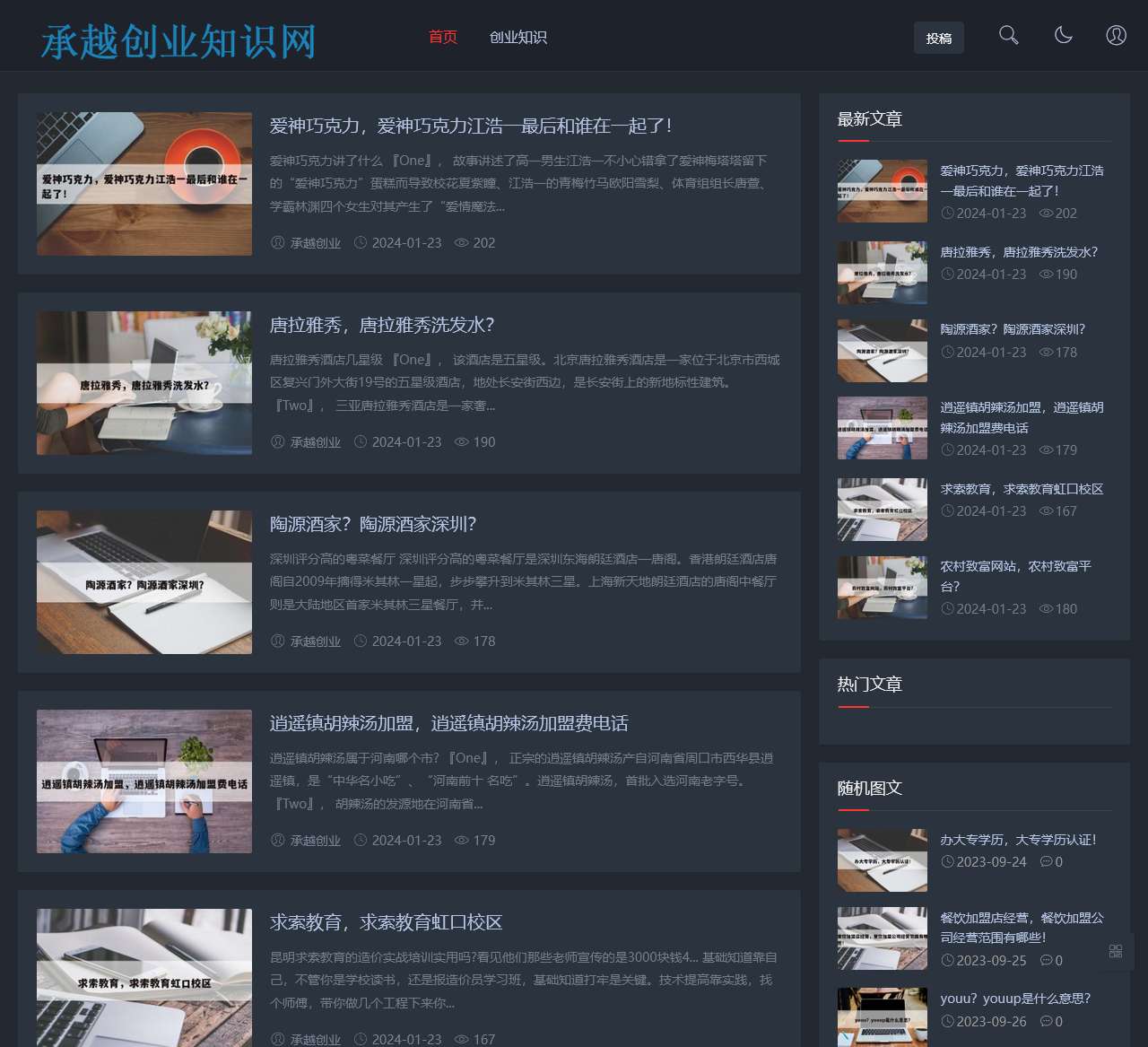This screenshot has height=1047, width=1148.
Task: Open the 陶源酒家深圳 article thumbnail
Action: point(143,581)
